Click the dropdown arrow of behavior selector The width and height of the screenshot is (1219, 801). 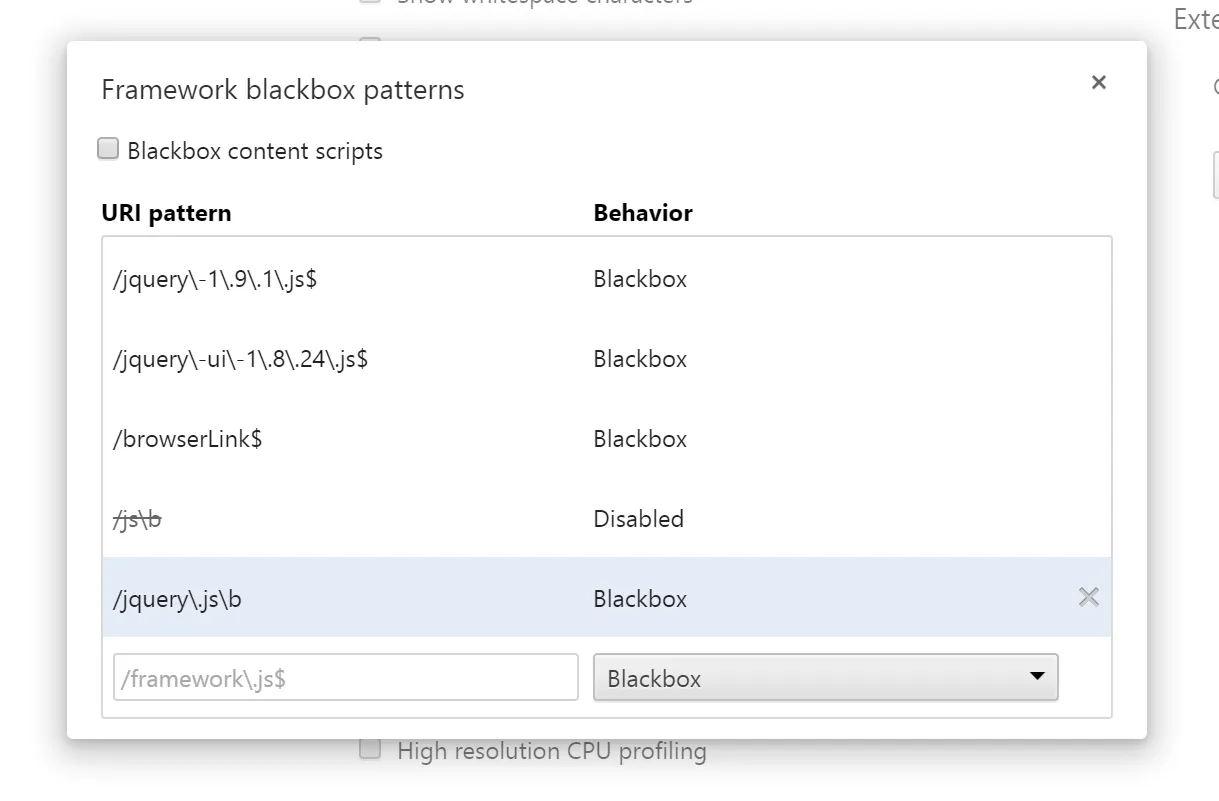1036,677
